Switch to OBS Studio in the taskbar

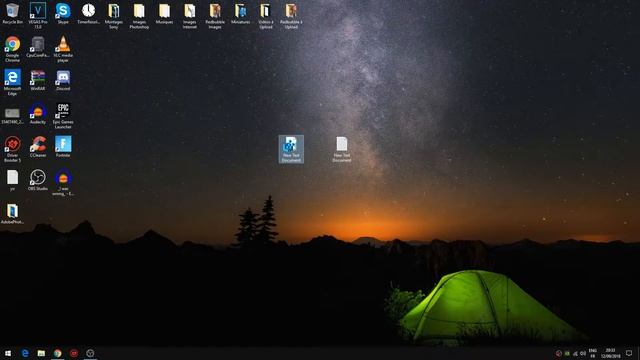click(90, 353)
